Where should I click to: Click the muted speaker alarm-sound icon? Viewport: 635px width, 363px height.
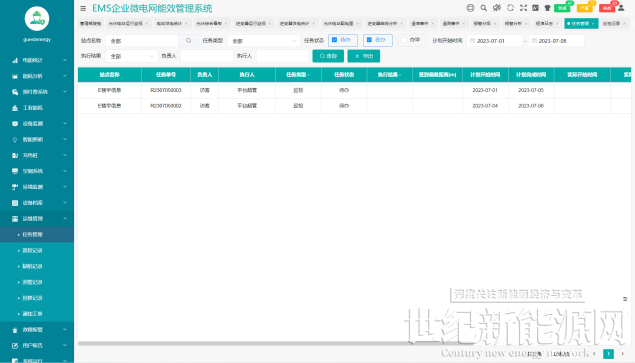tap(497, 8)
